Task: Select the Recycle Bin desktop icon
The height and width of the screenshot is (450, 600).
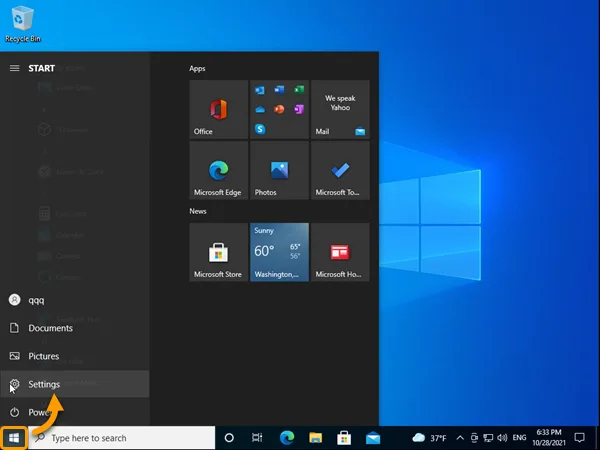Action: [23, 24]
